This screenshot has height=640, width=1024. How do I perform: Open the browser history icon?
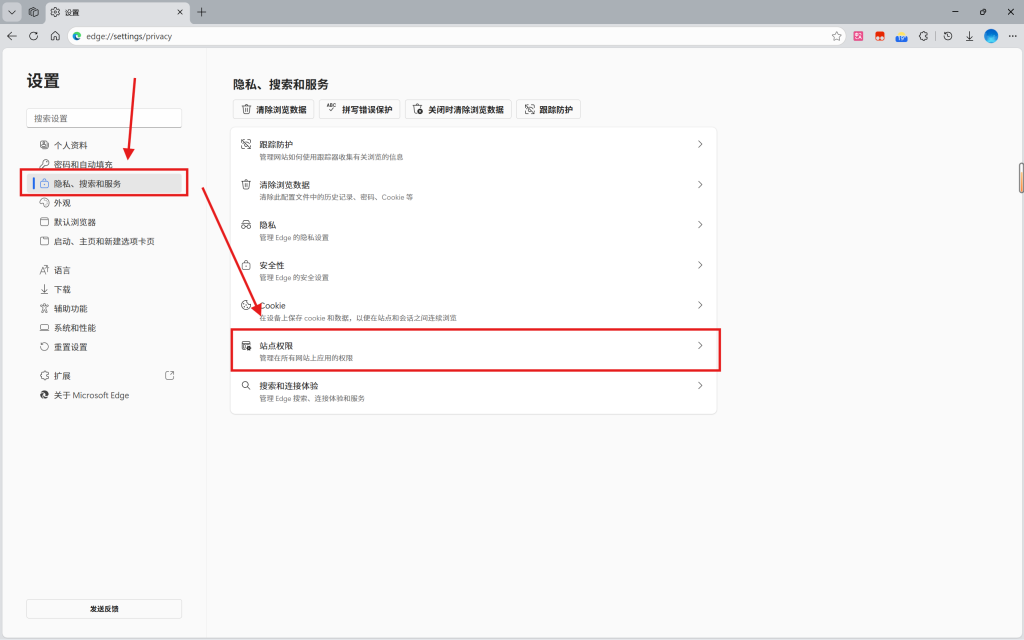[x=948, y=36]
